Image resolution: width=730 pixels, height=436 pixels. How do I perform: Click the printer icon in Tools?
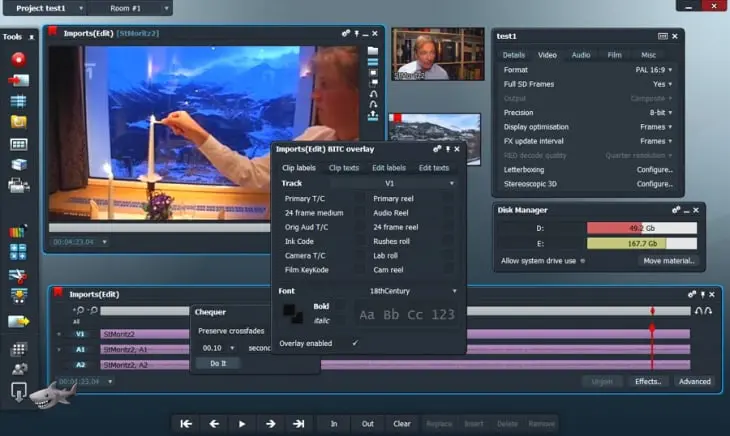click(18, 185)
